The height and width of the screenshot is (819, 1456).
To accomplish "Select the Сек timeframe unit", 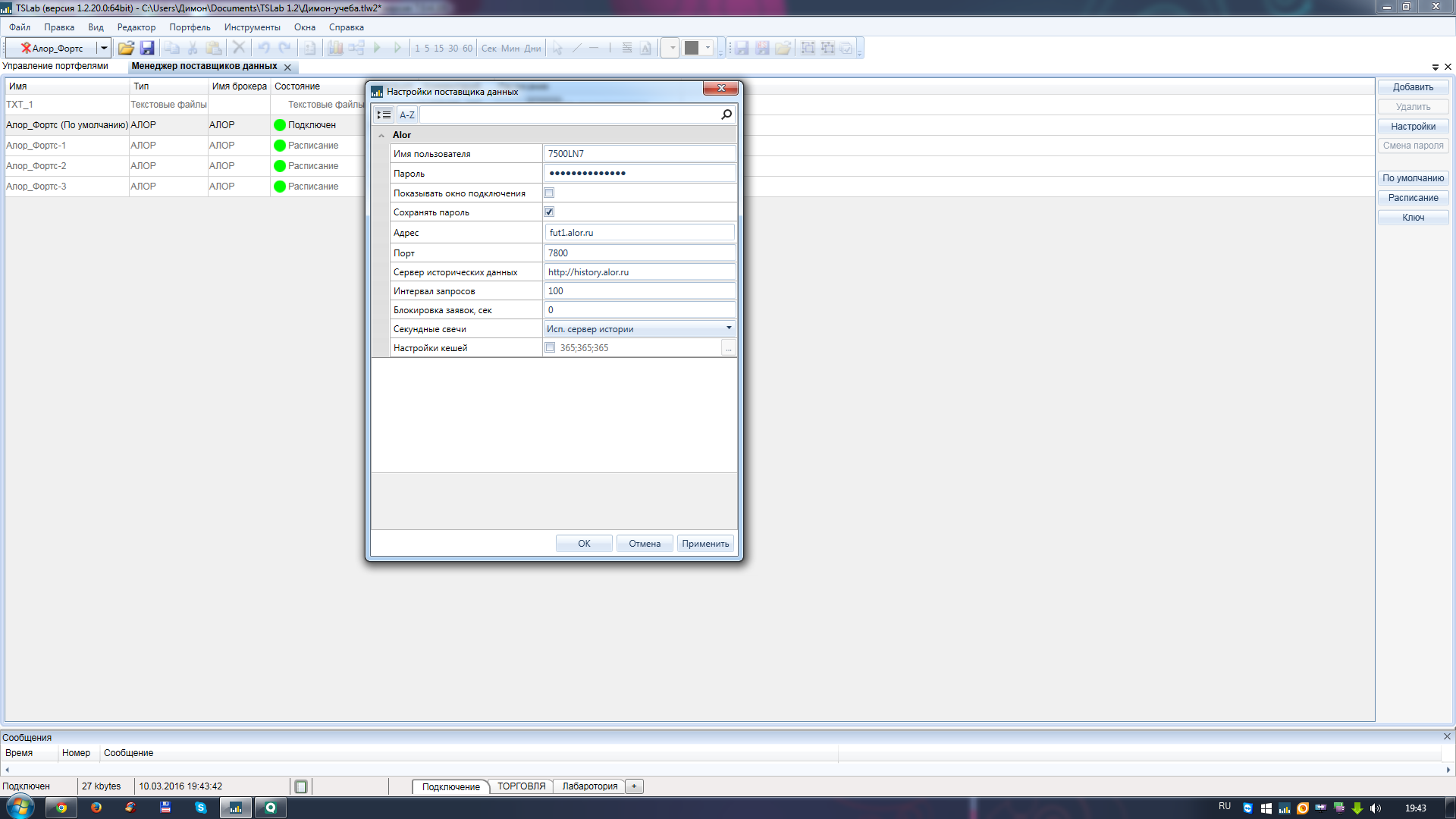I will click(x=489, y=49).
